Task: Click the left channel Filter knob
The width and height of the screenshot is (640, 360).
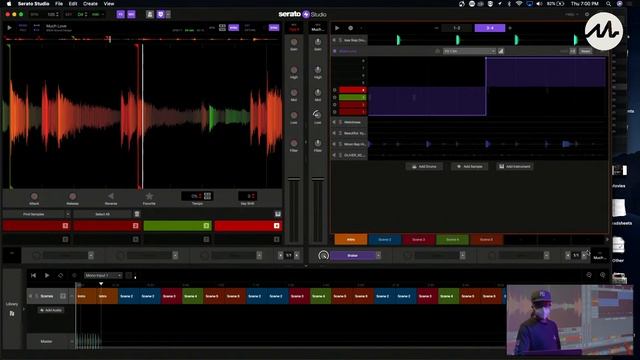Action: [x=294, y=143]
